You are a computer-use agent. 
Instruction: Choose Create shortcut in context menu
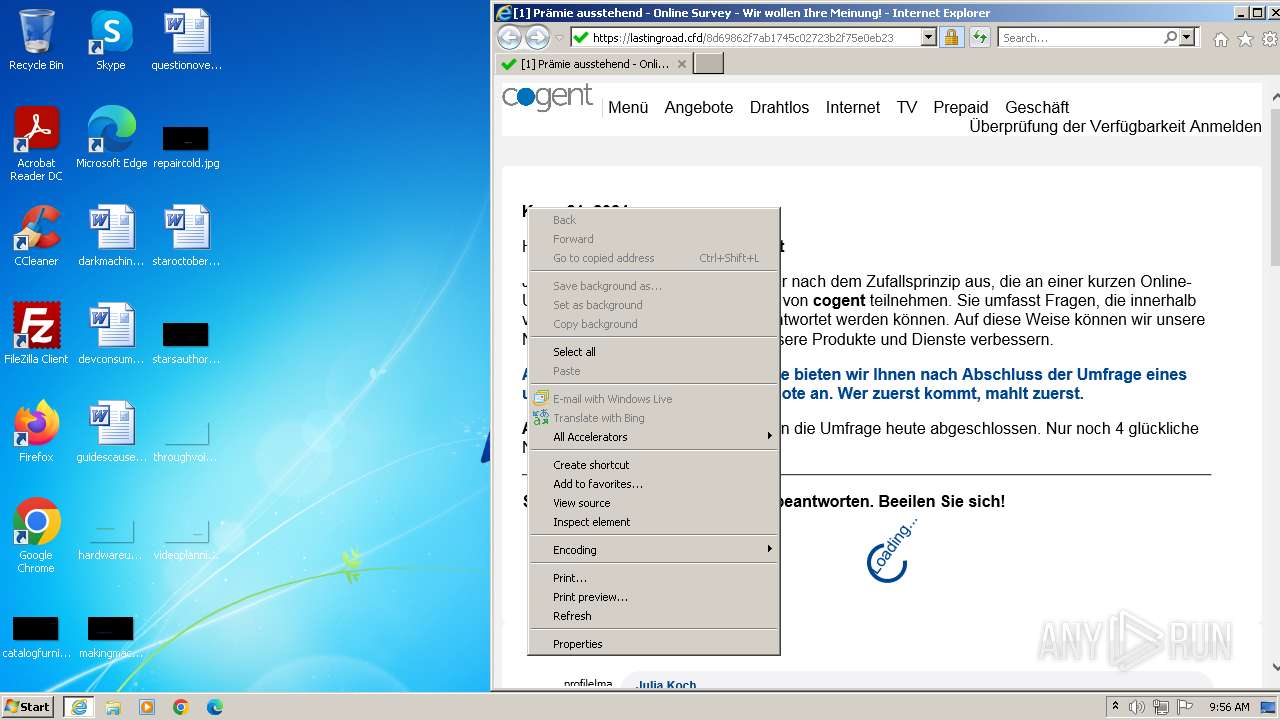[654, 465]
